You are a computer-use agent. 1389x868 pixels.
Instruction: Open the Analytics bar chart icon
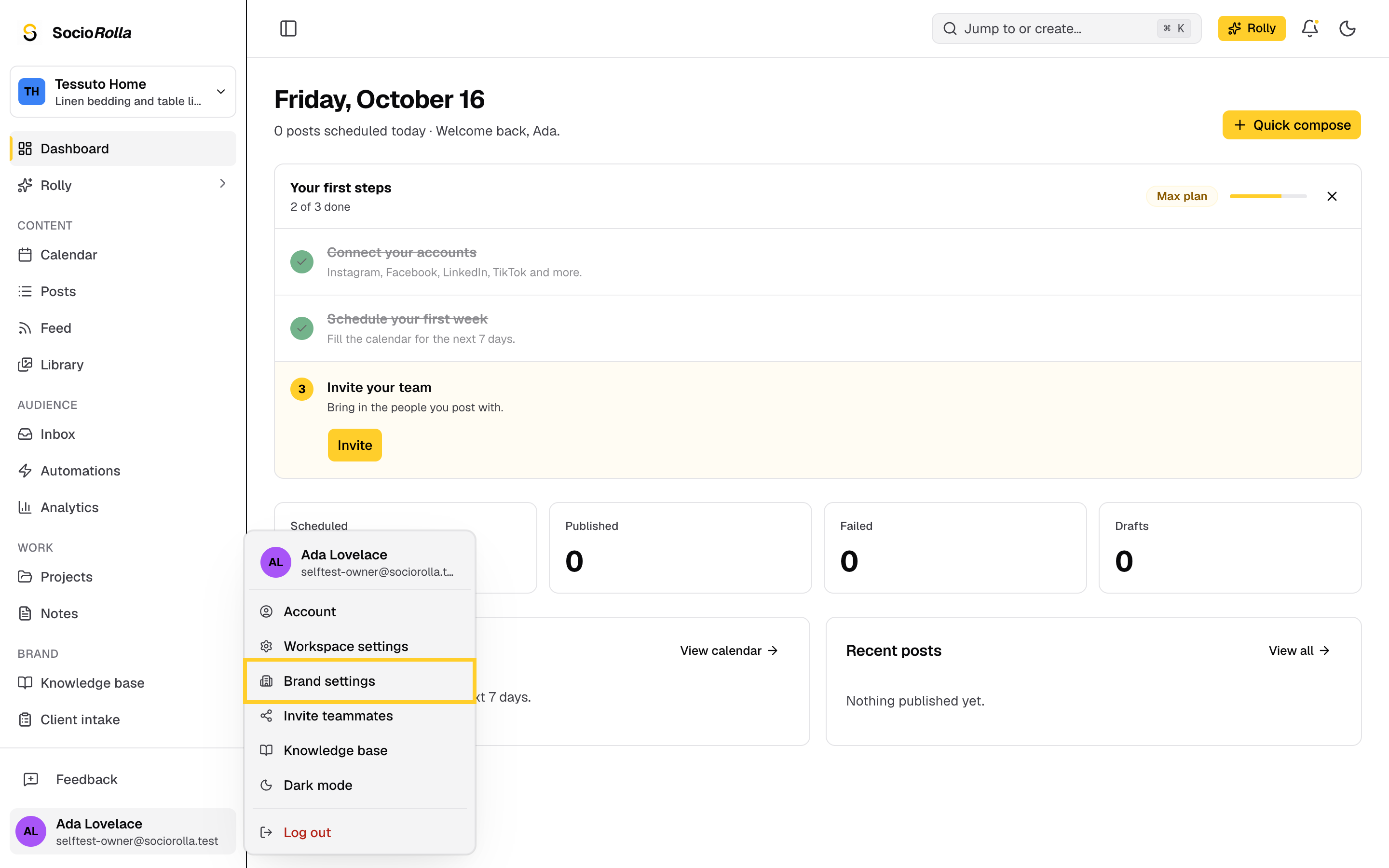click(25, 507)
